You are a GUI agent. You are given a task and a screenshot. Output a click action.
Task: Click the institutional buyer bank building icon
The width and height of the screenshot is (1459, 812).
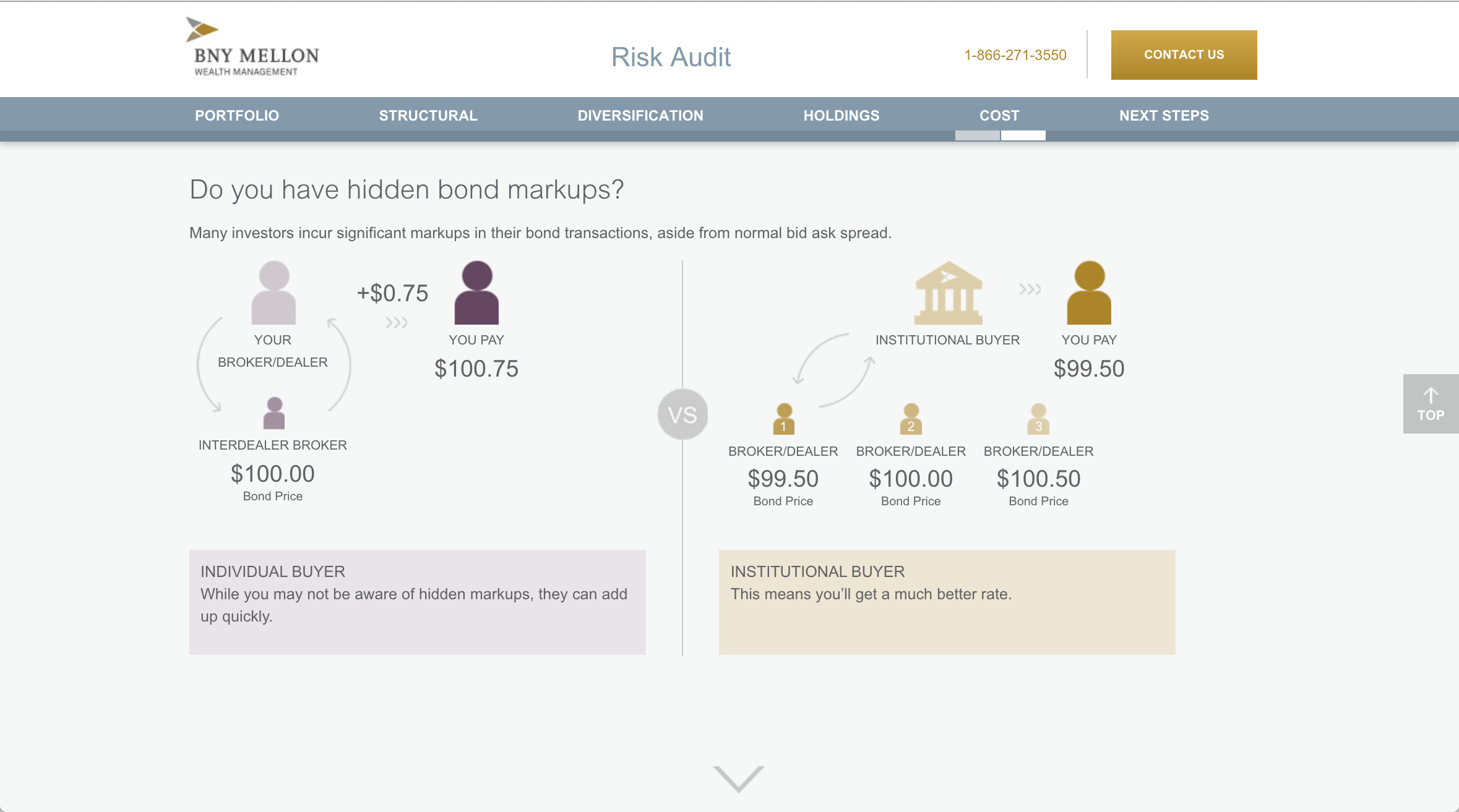pyautogui.click(x=948, y=293)
